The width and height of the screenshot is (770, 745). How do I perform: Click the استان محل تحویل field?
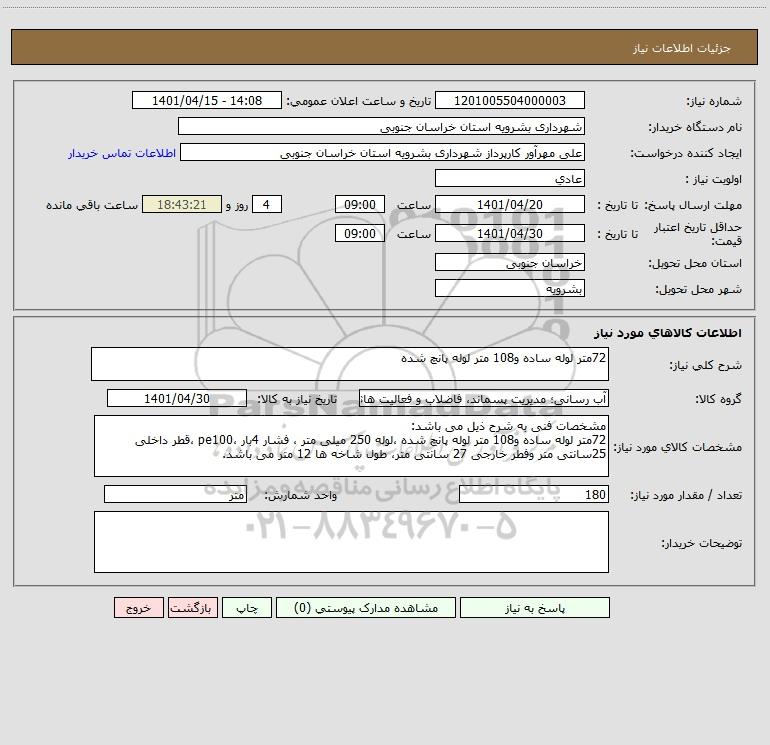pyautogui.click(x=510, y=263)
